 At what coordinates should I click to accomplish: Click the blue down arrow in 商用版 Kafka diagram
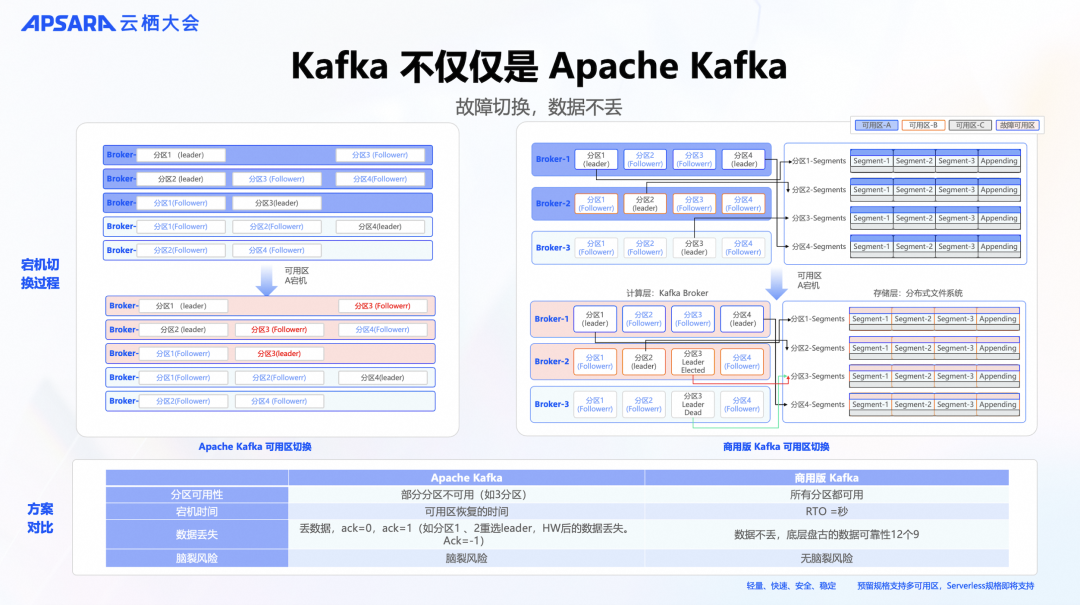tap(777, 284)
